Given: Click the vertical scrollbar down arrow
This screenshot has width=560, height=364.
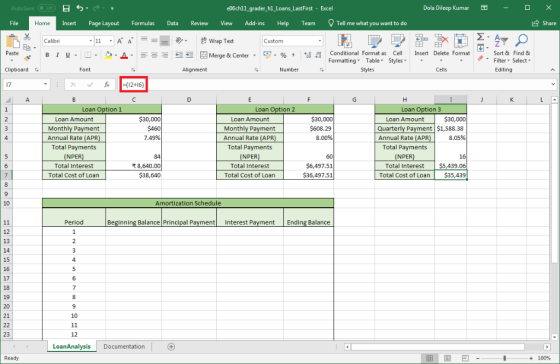Looking at the screenshot, I should point(554,337).
